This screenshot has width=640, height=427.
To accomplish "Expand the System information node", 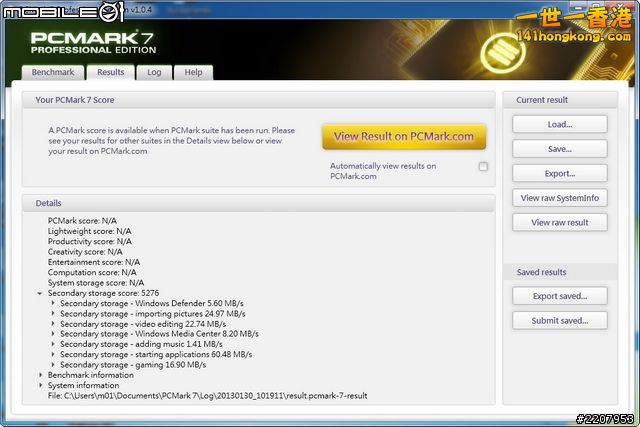I will coord(41,385).
